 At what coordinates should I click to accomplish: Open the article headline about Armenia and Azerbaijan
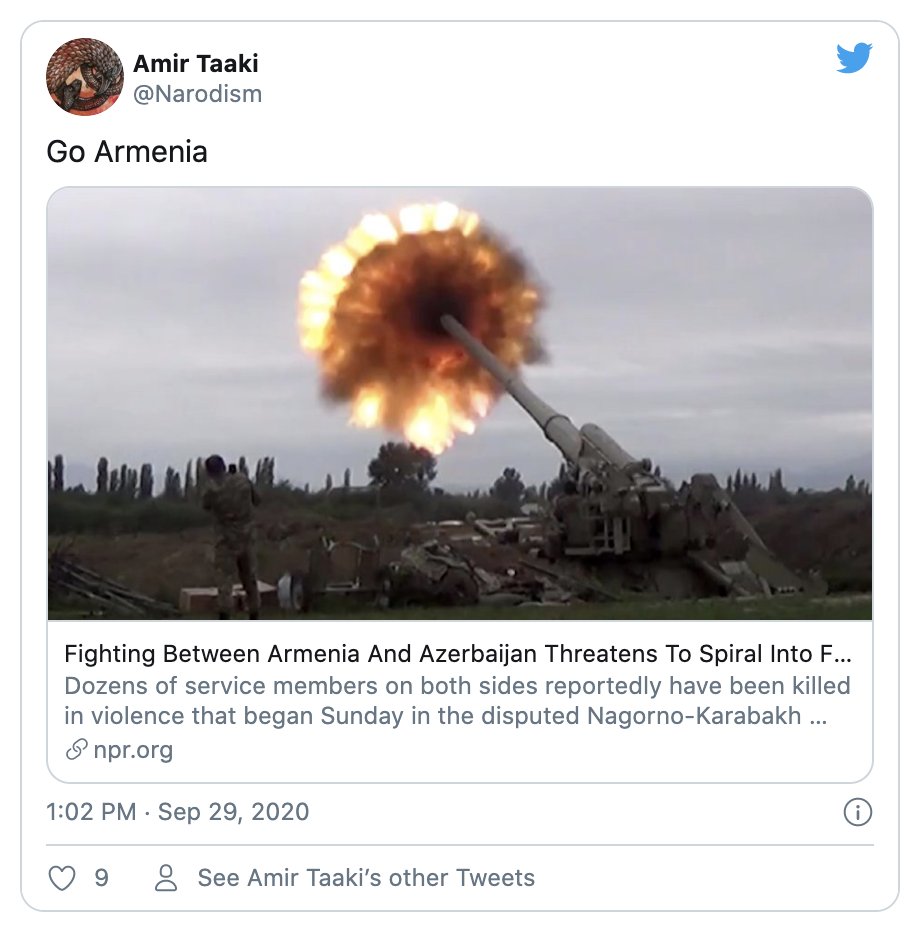pyautogui.click(x=458, y=655)
